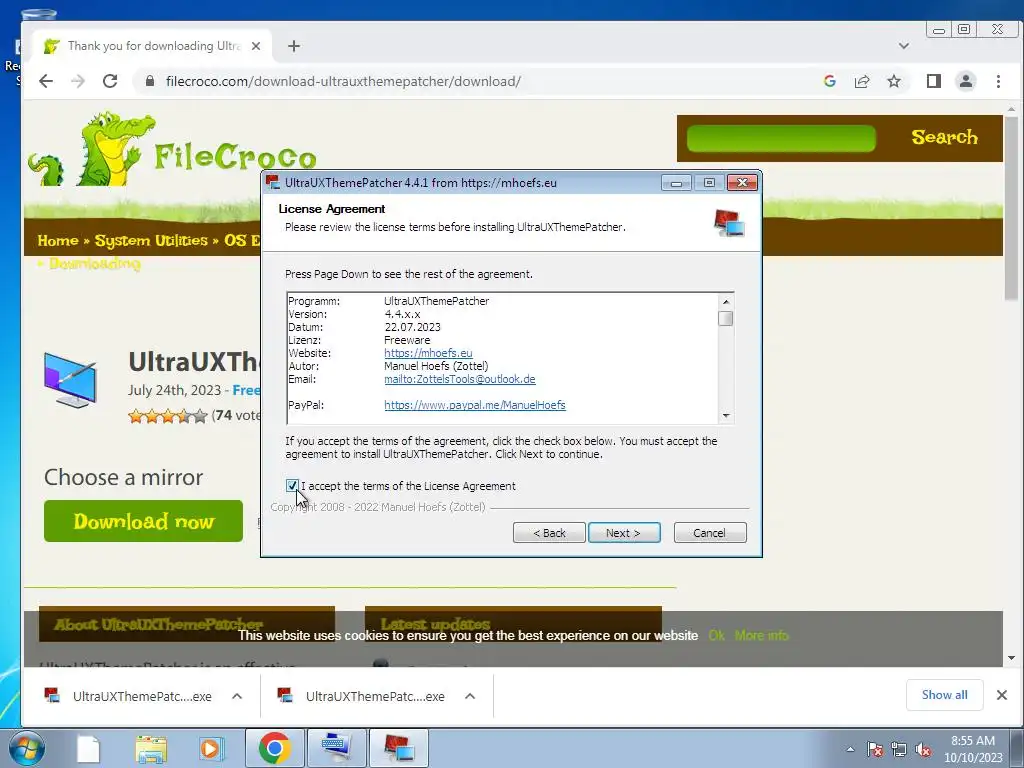Click the ZottelsTools@outlook.de mailto link

460,379
